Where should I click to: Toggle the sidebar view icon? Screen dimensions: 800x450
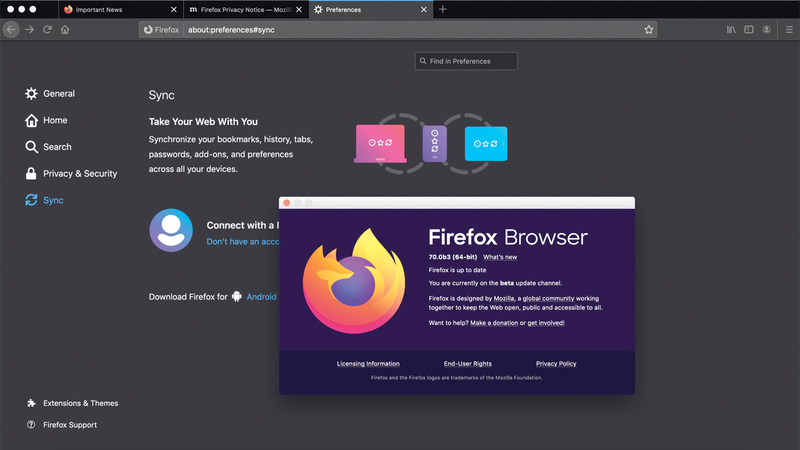click(748, 30)
